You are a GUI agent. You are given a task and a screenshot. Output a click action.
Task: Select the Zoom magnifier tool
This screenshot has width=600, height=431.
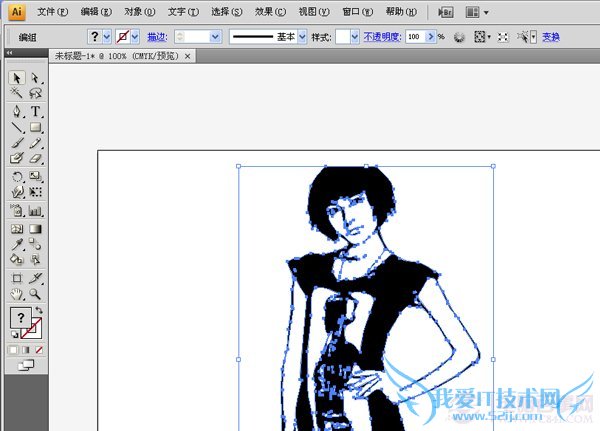[35, 294]
